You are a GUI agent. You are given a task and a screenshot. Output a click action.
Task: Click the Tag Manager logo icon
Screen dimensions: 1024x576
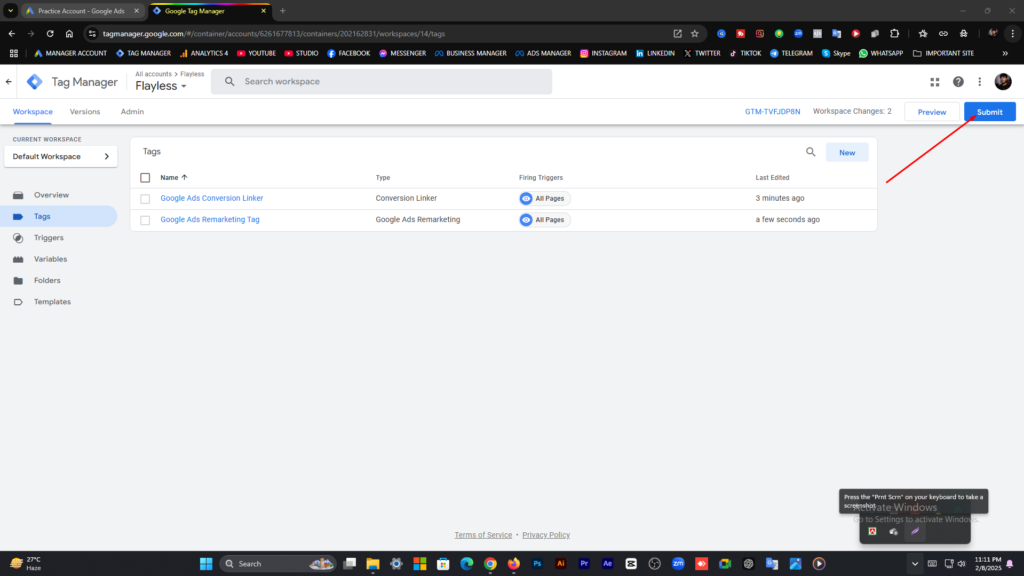tap(35, 82)
